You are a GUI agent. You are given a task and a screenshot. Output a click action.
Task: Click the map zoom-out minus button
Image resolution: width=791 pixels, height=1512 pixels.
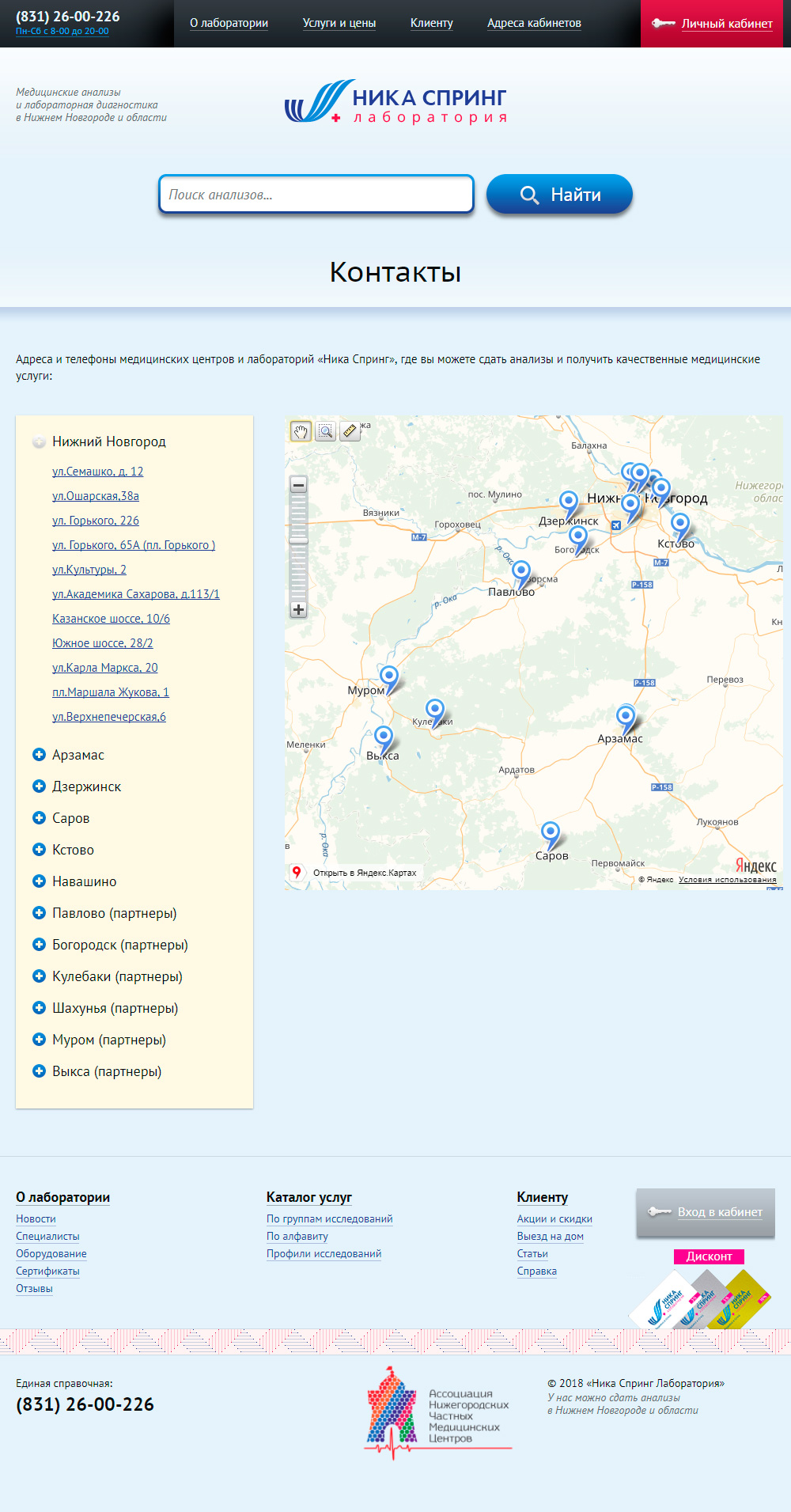pos(298,485)
